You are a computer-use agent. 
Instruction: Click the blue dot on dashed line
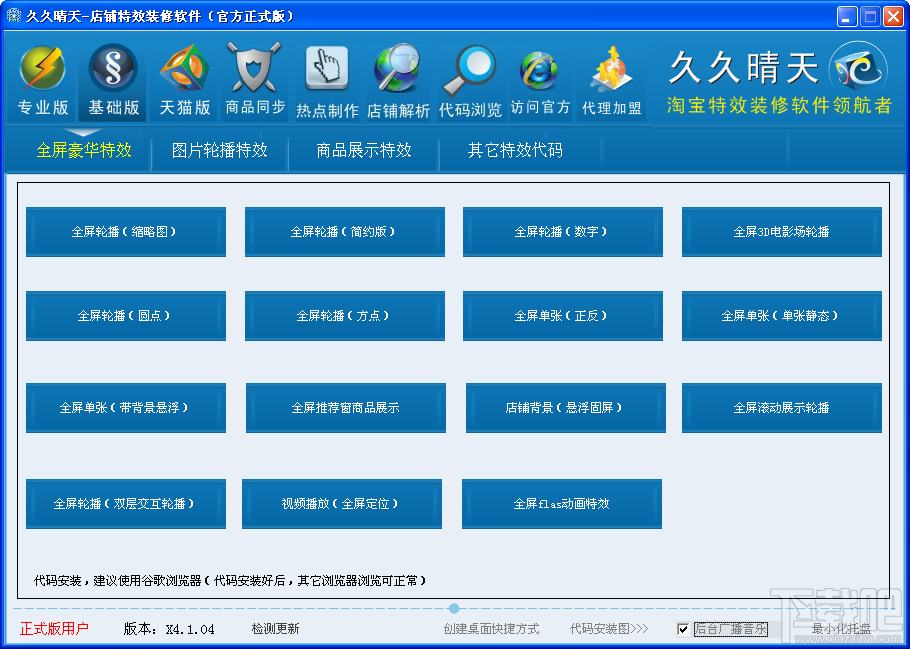pos(454,608)
